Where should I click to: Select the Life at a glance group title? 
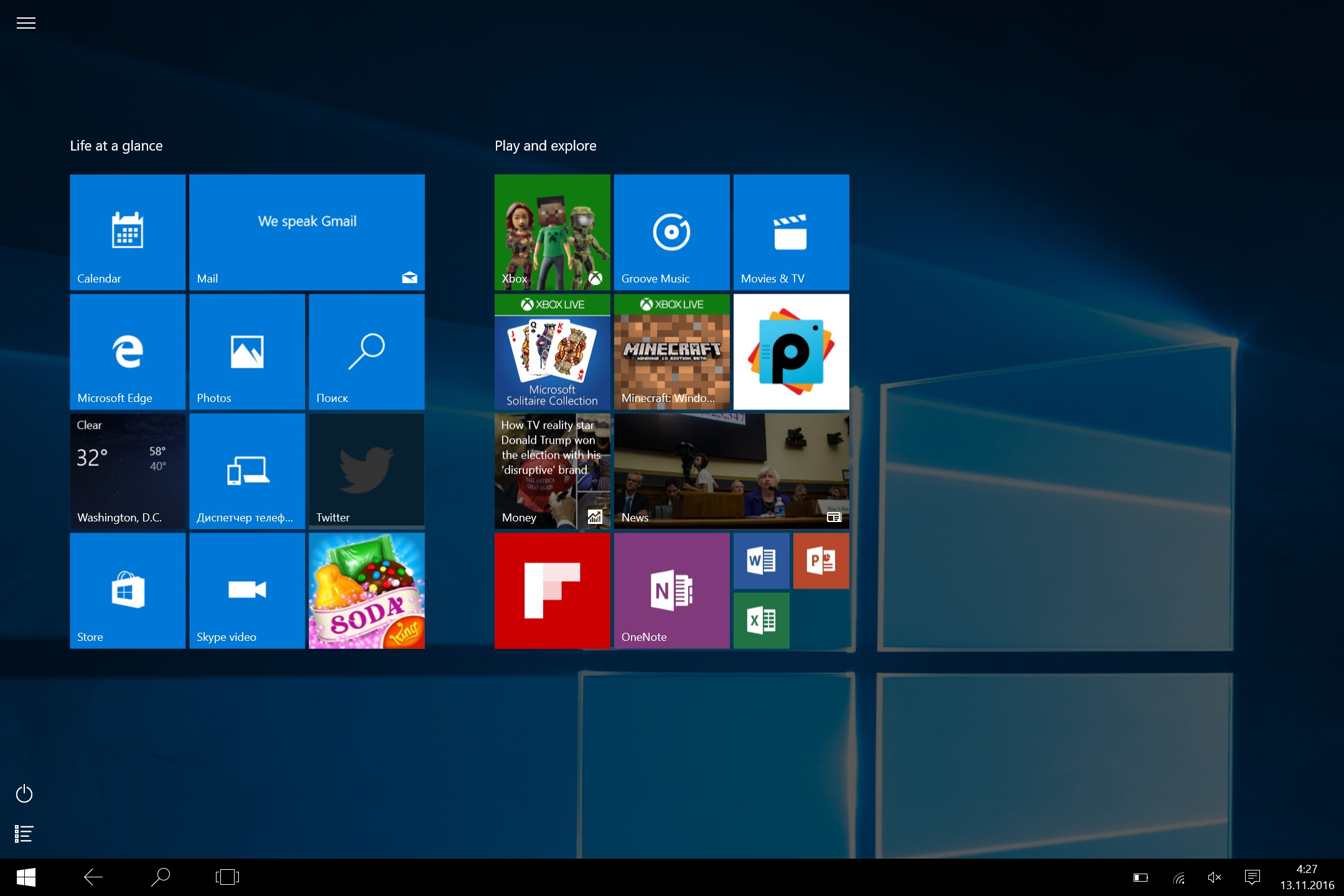coord(116,146)
